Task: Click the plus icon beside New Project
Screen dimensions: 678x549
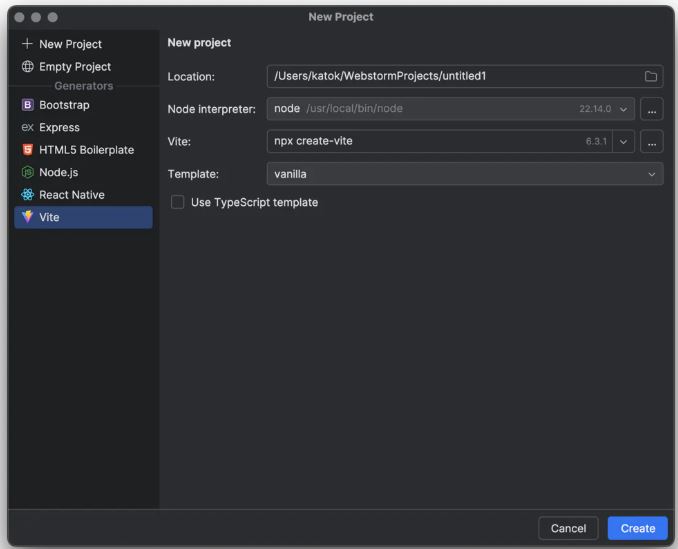Action: (27, 44)
